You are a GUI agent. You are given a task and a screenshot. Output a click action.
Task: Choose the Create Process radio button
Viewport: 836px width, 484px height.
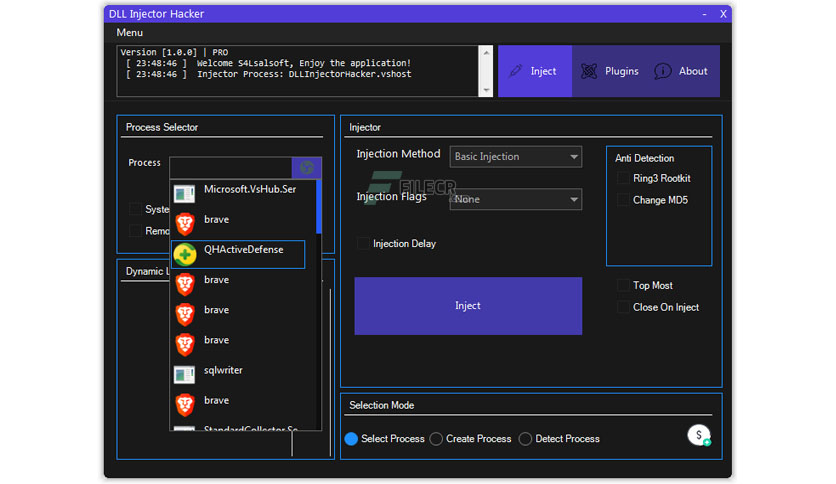point(436,439)
